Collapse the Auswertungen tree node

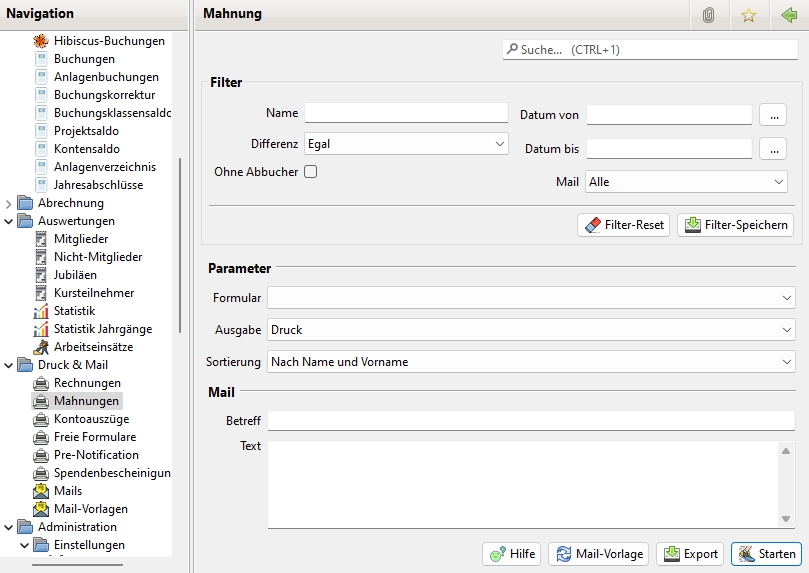click(x=9, y=221)
